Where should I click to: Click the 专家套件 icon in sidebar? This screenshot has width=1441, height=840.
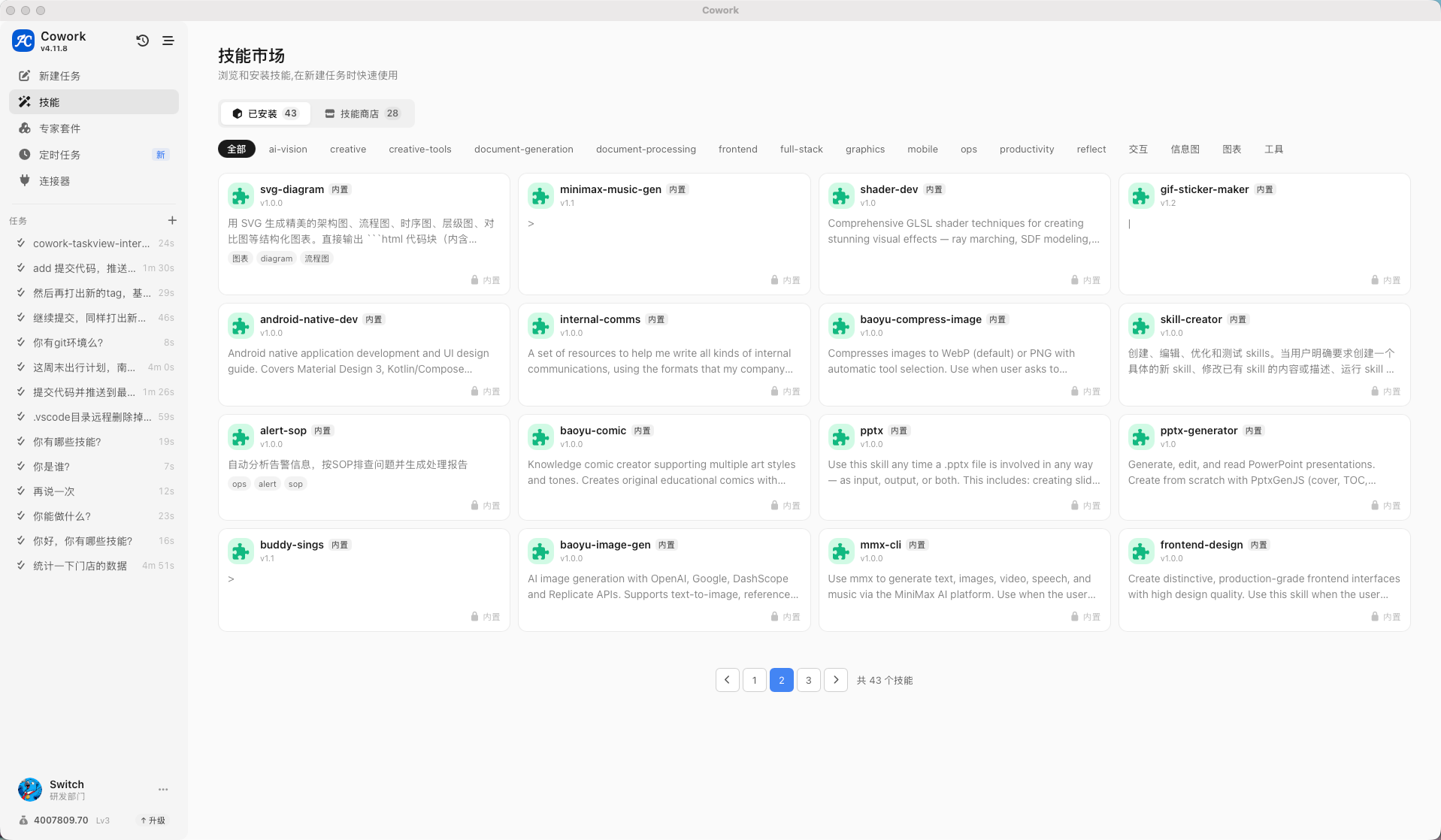pos(25,128)
